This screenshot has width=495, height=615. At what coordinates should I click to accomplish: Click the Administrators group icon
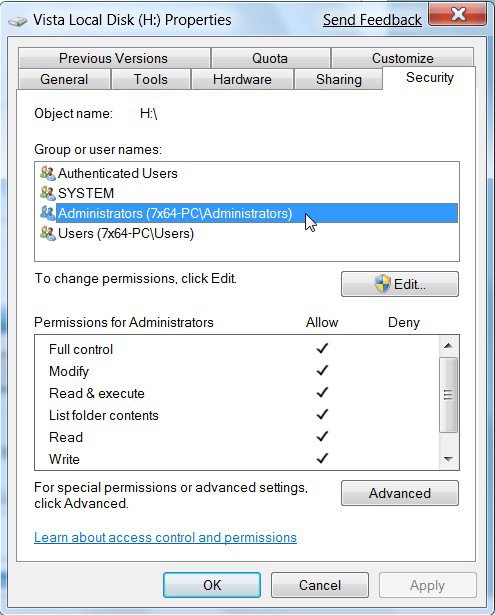(x=47, y=213)
